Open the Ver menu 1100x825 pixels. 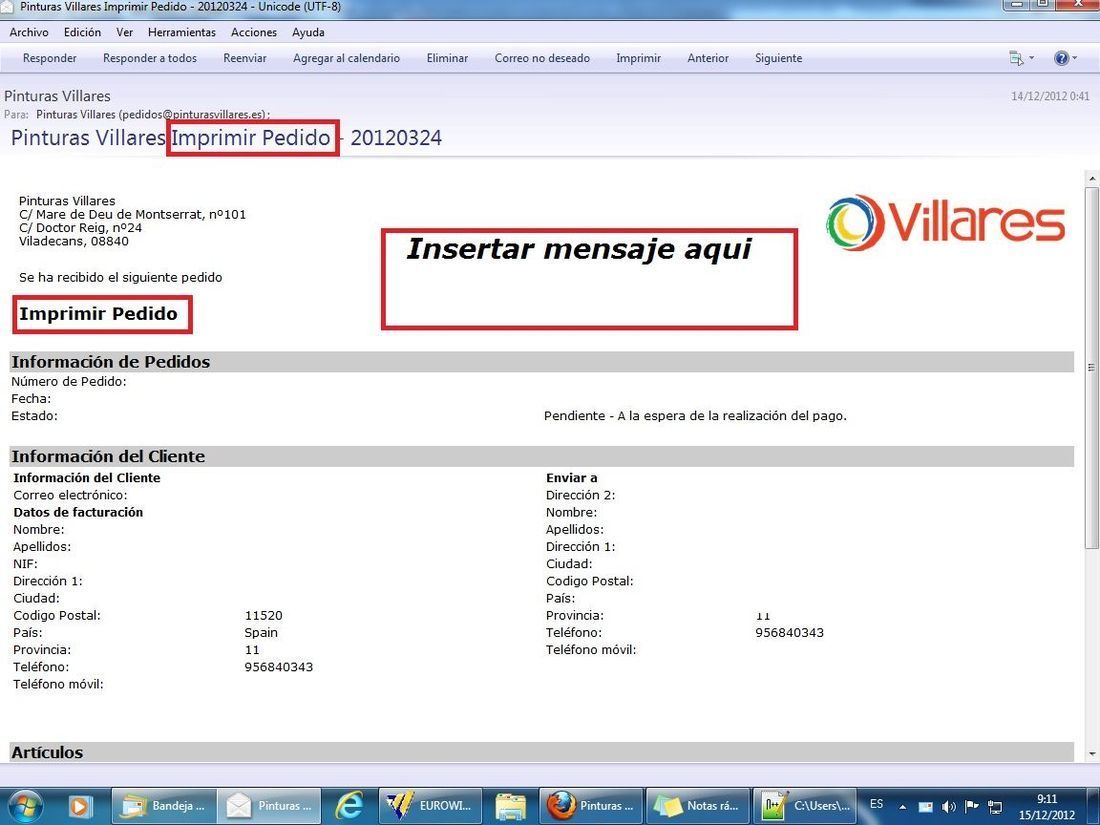click(125, 32)
